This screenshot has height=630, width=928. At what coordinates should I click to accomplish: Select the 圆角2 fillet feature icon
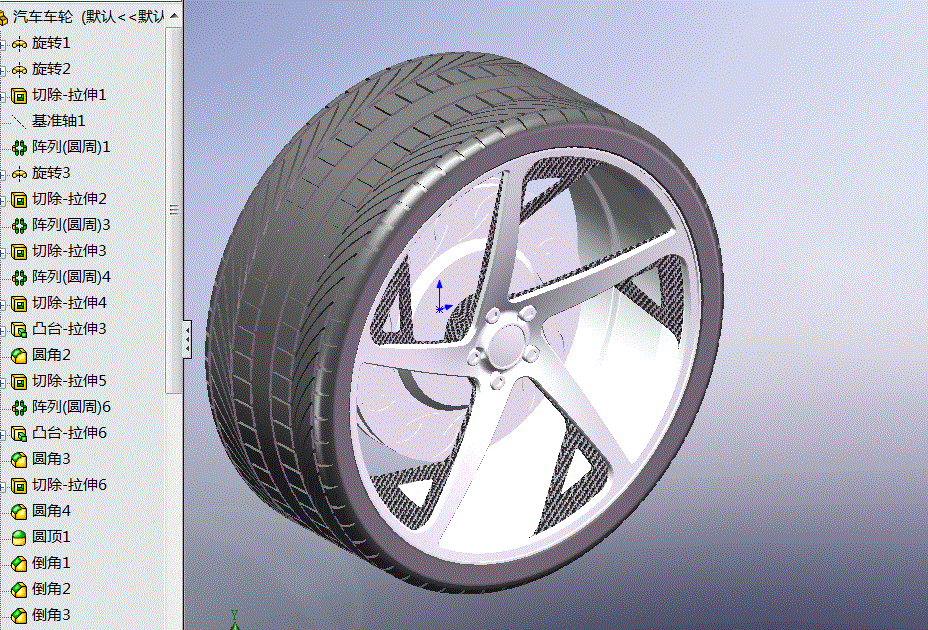tap(22, 355)
